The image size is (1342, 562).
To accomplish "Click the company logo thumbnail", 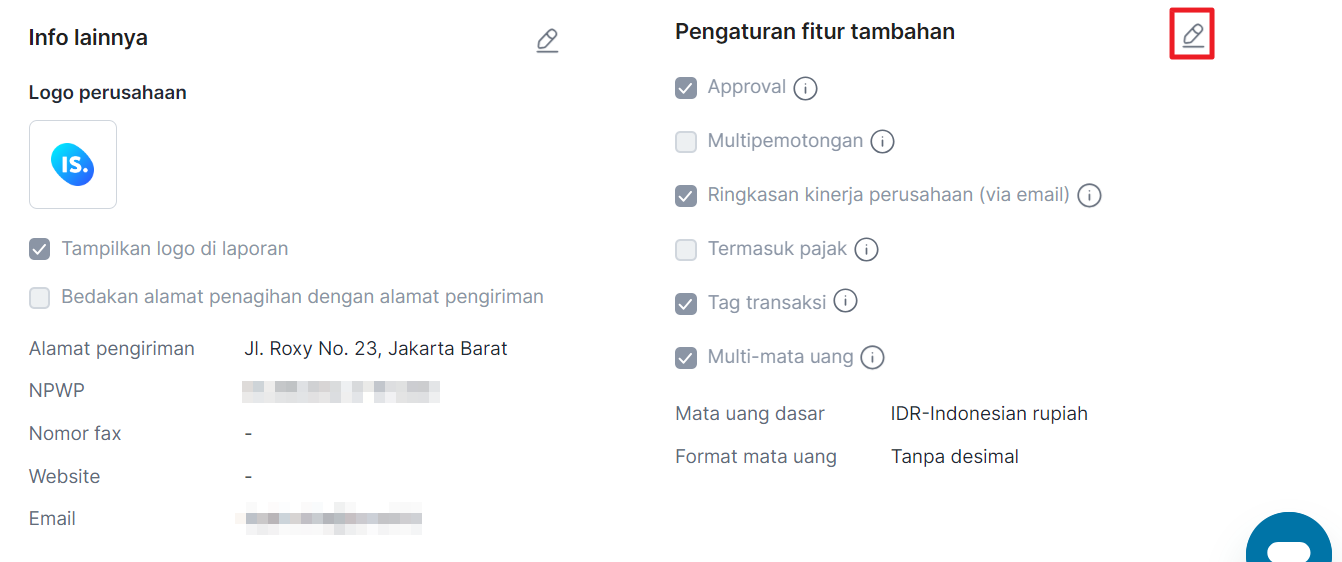I will [x=73, y=164].
